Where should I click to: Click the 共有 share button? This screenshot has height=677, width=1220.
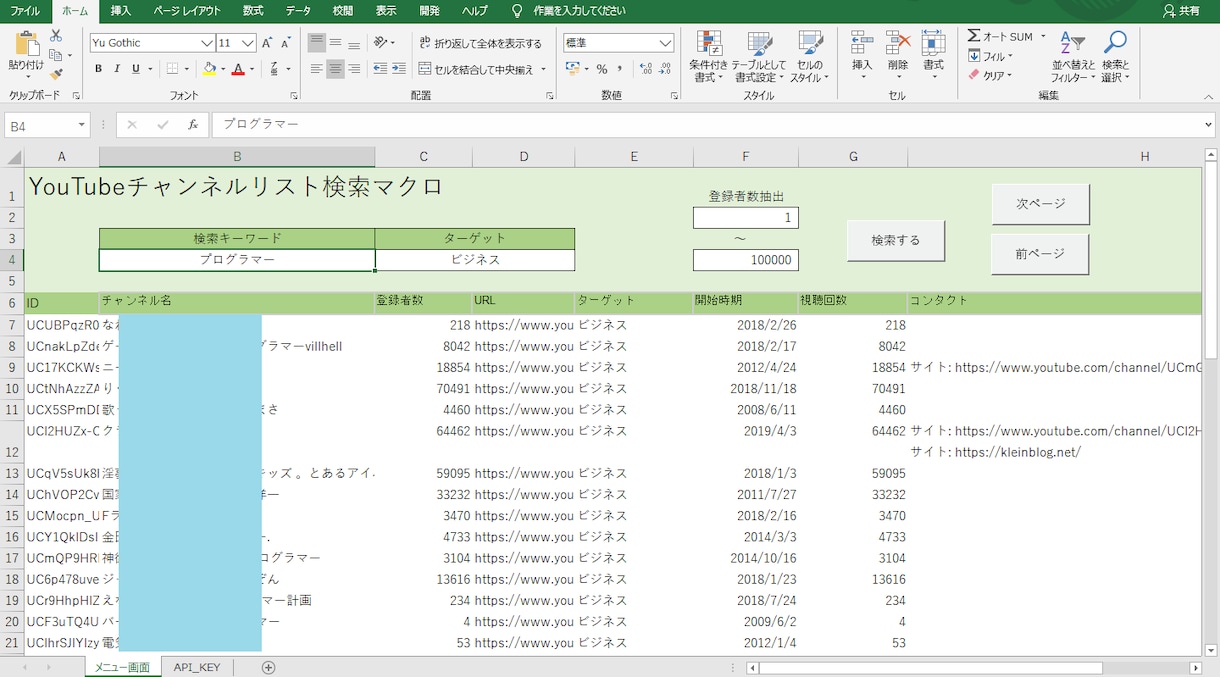(1182, 11)
